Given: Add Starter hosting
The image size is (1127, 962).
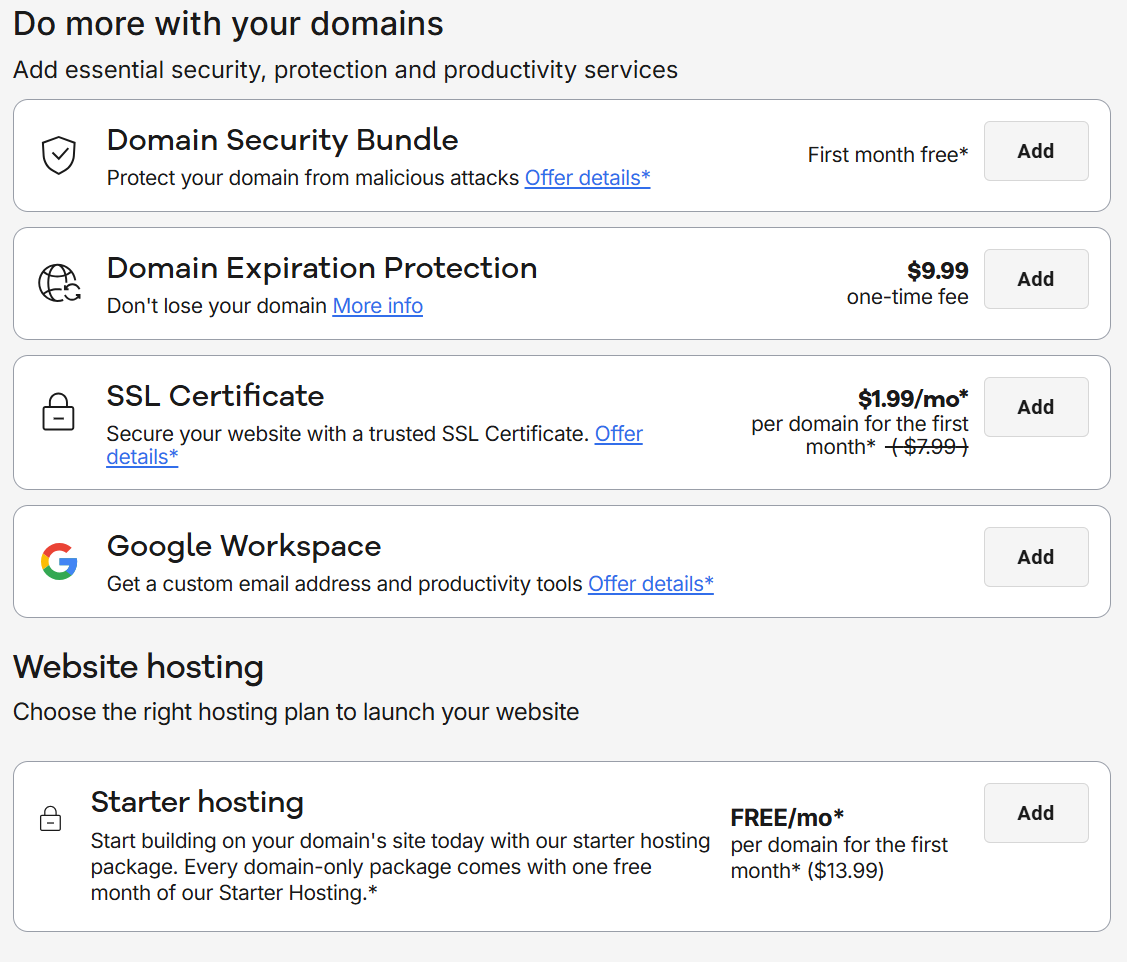Looking at the screenshot, I should [1036, 813].
